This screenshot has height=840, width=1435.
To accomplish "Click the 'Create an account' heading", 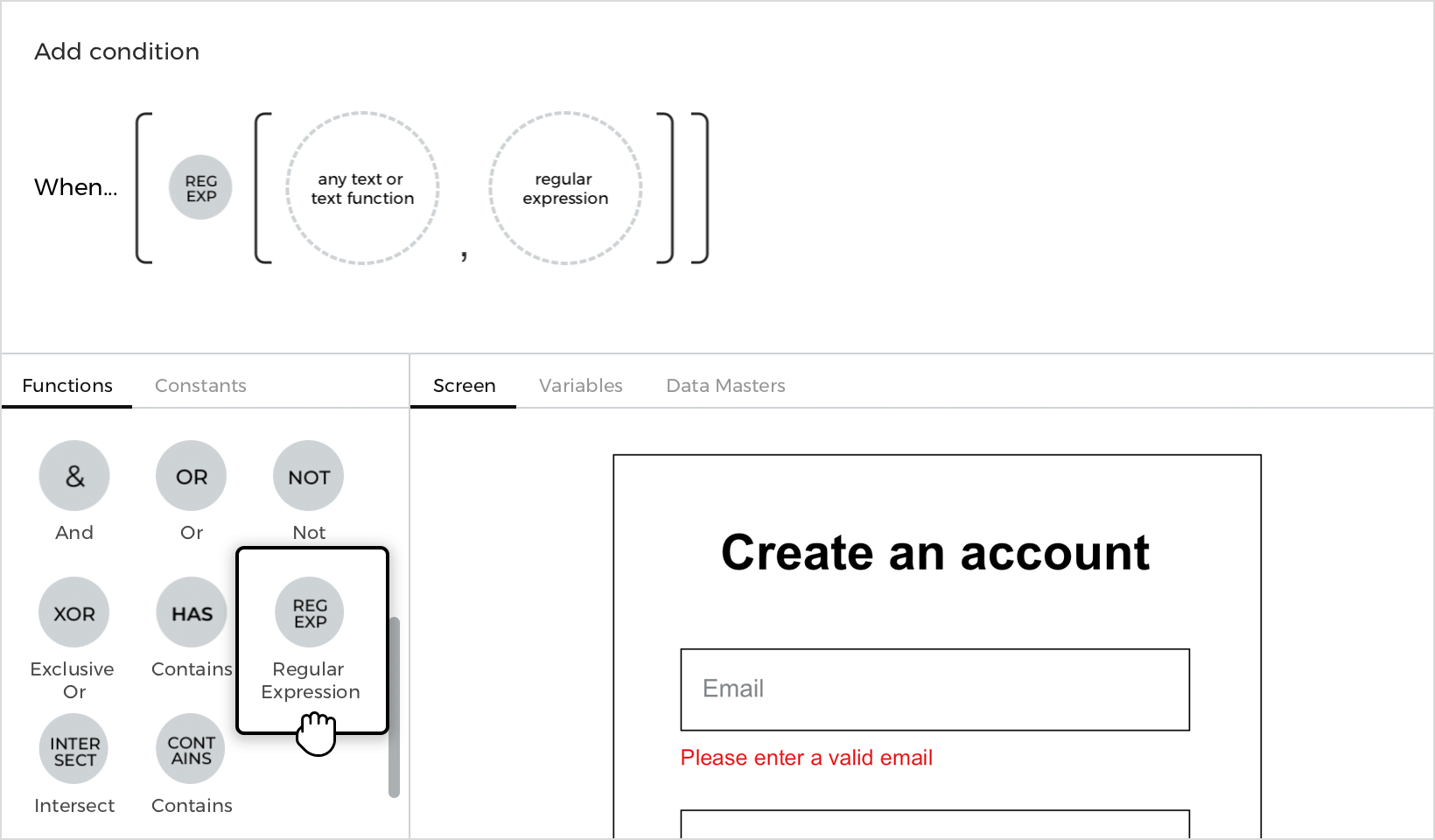I will (x=935, y=553).
